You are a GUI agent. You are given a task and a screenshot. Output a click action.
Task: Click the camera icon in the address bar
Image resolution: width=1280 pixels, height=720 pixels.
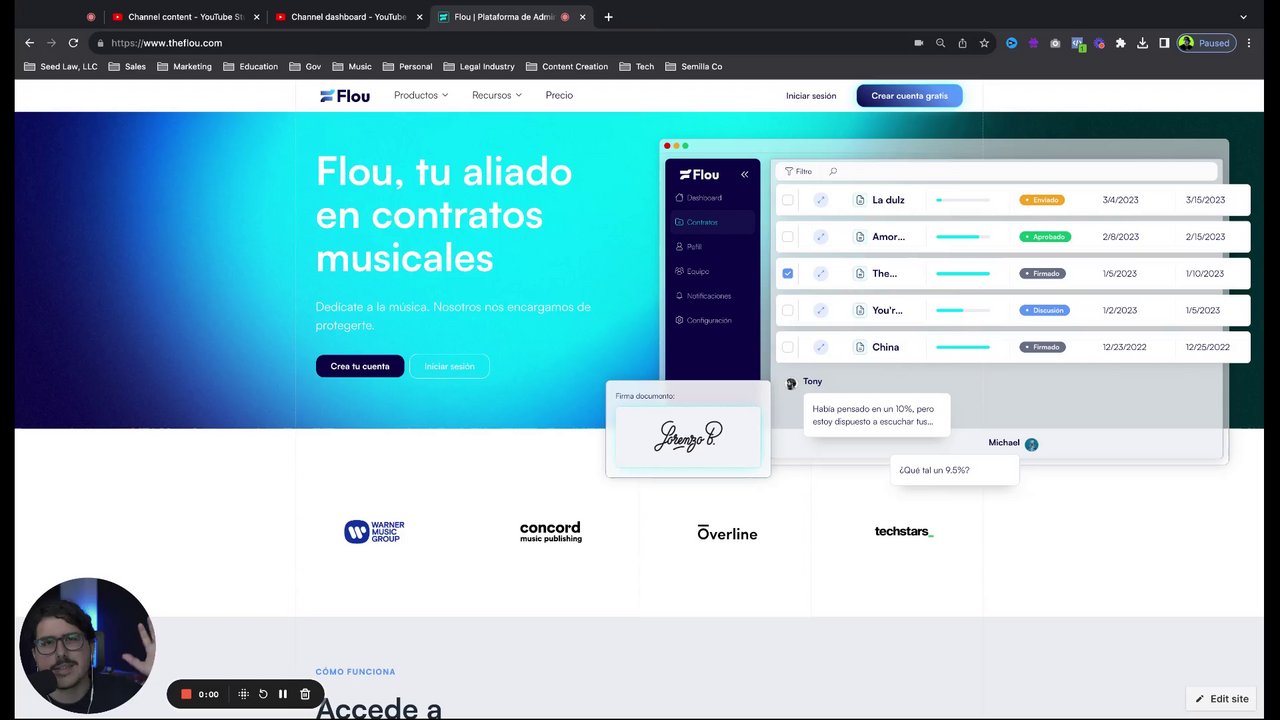(918, 43)
